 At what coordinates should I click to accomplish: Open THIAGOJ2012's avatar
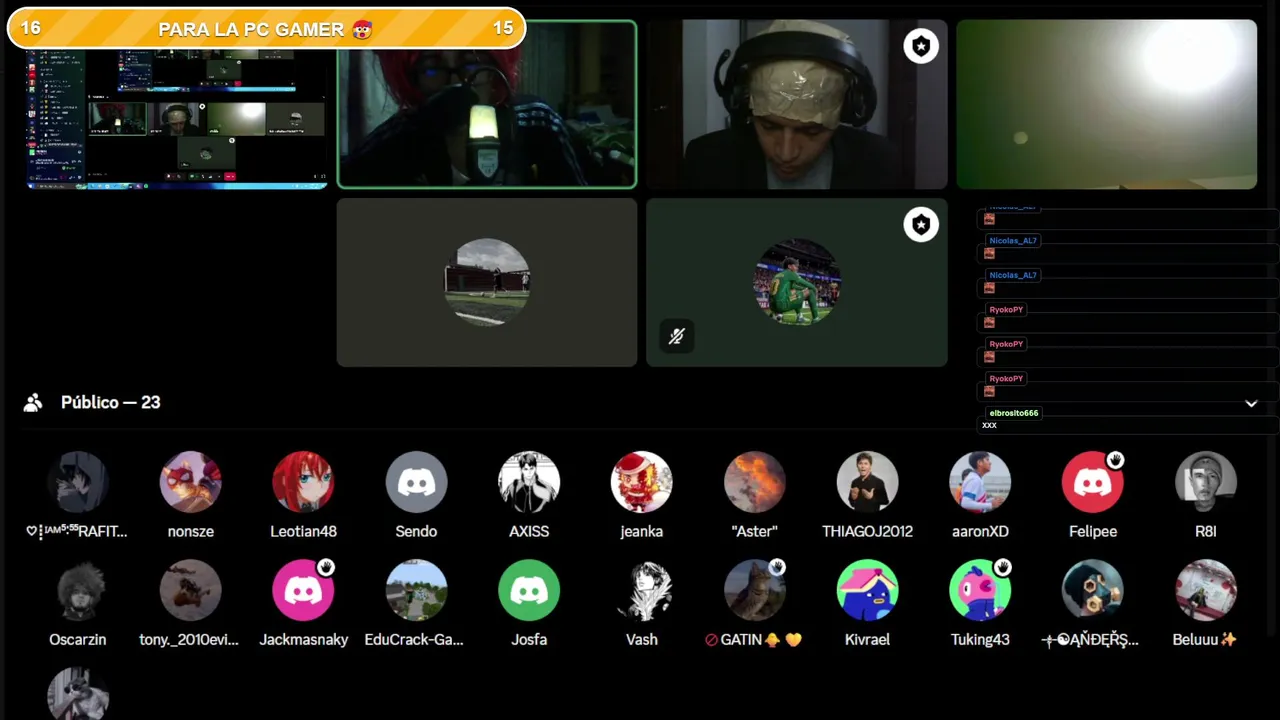coord(867,482)
